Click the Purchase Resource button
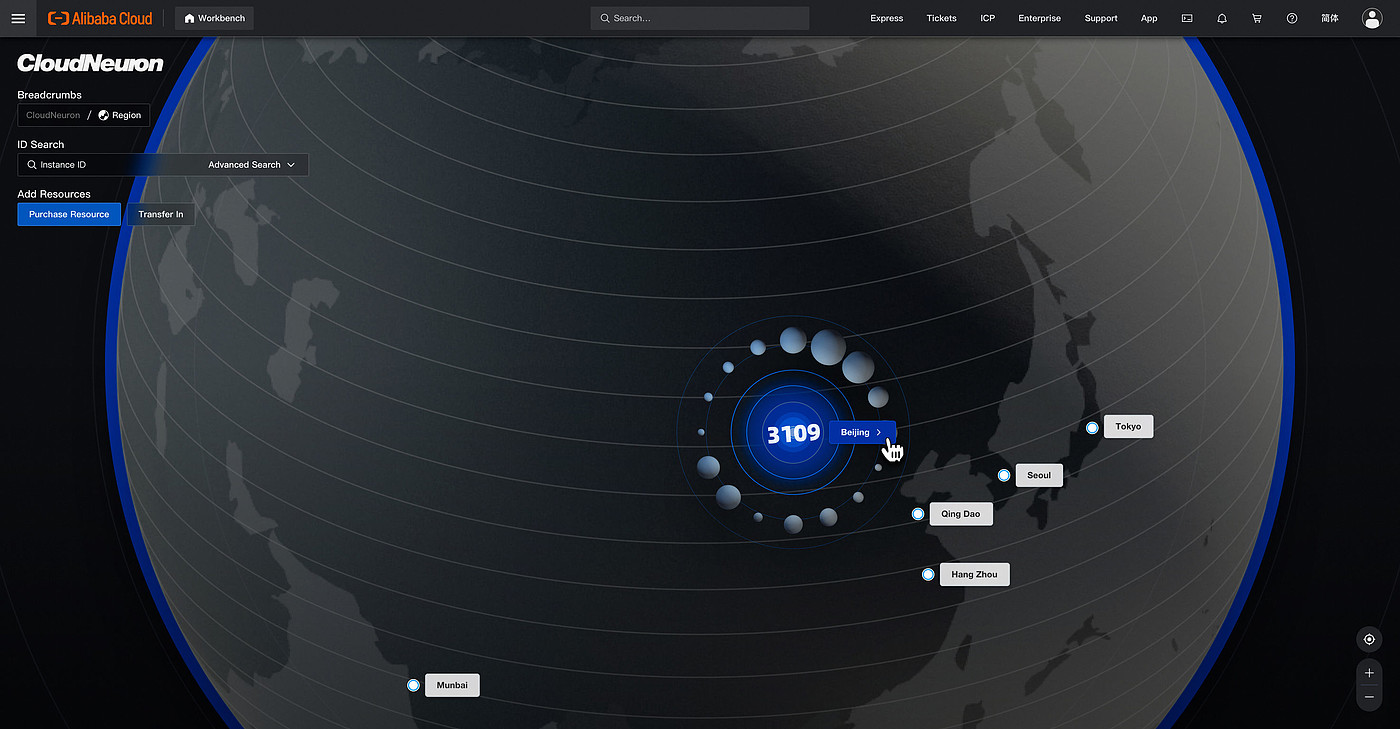 69,214
